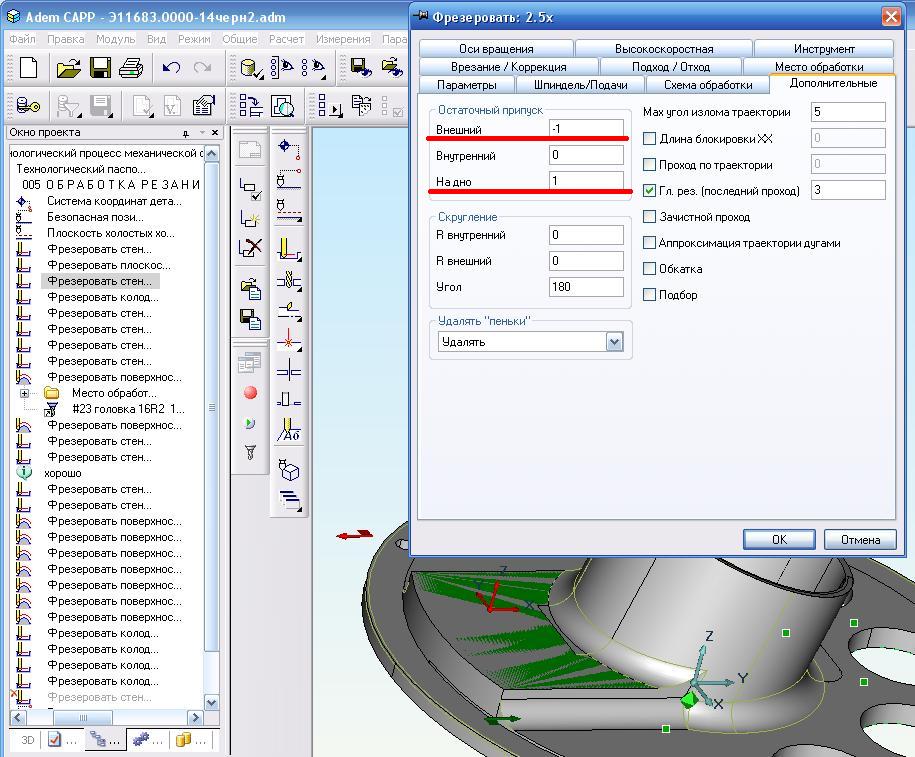Switch to the 3D bottom tab
The height and width of the screenshot is (757, 915).
pyautogui.click(x=27, y=740)
